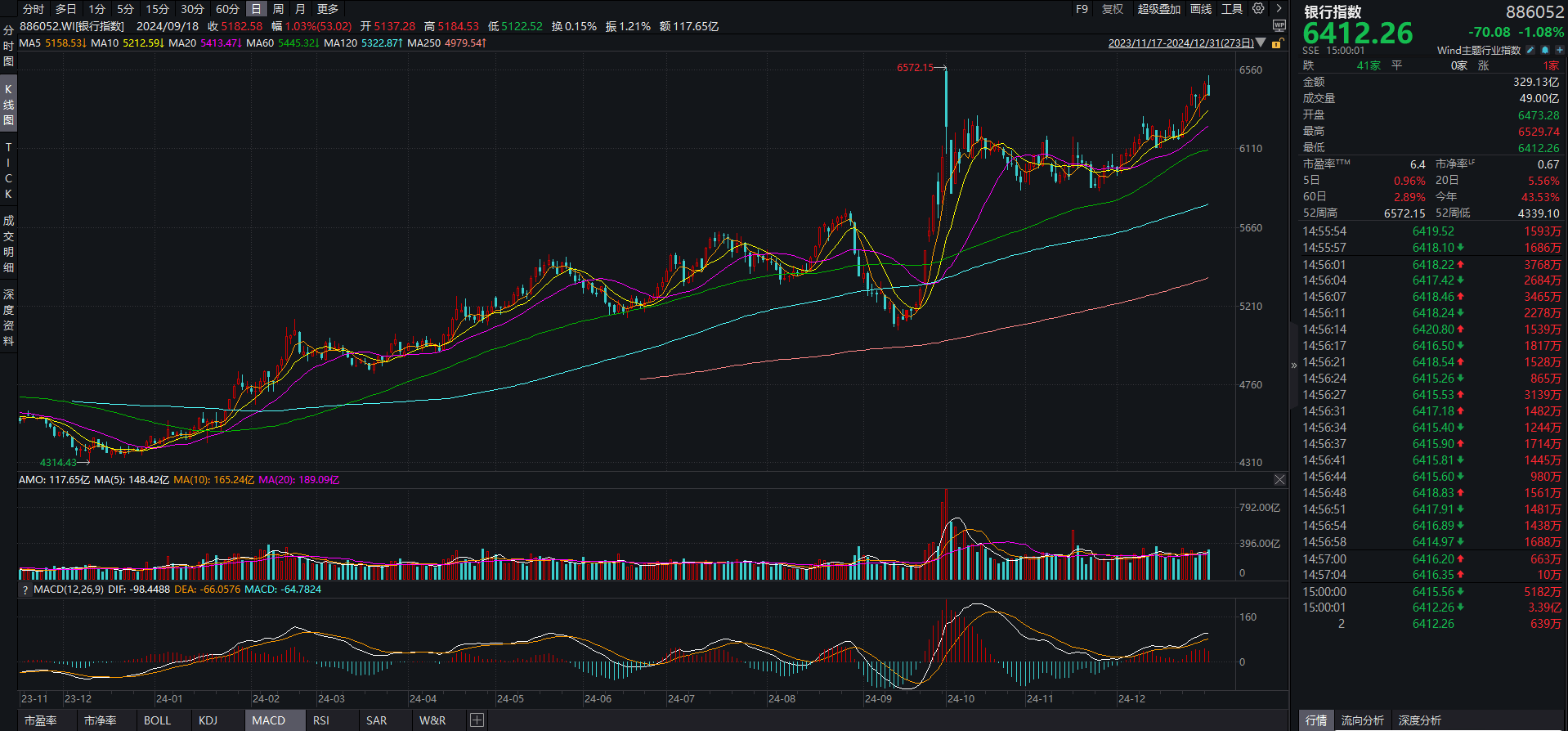
Task: Open the date range dropdown triangle
Action: pyautogui.click(x=1261, y=43)
